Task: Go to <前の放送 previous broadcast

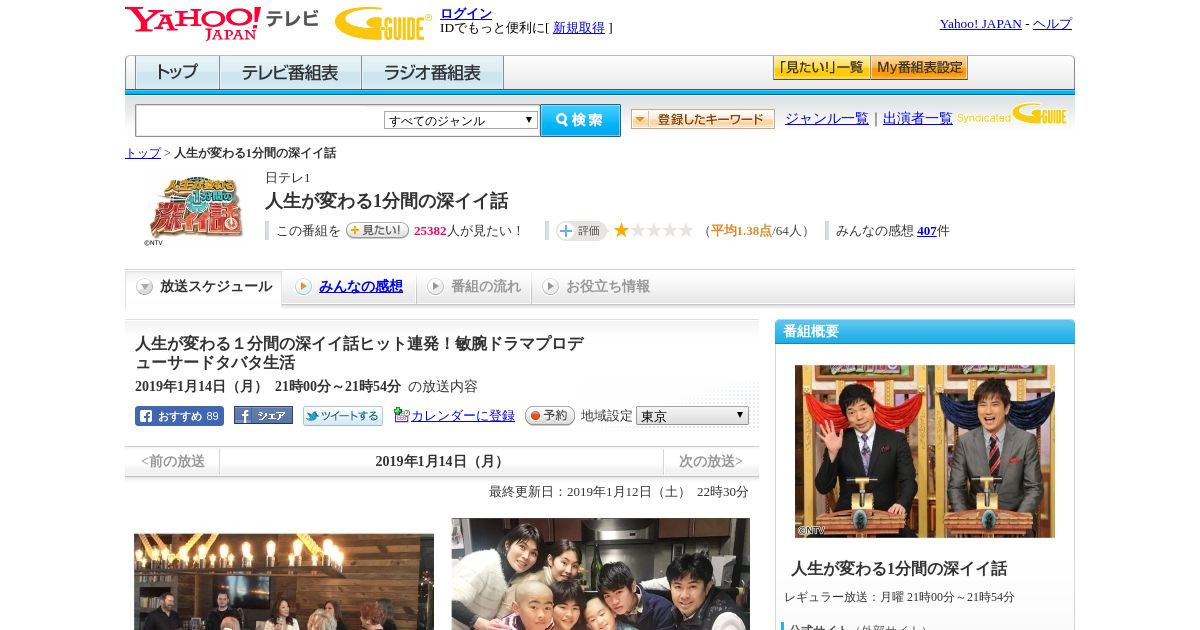Action: (x=173, y=461)
